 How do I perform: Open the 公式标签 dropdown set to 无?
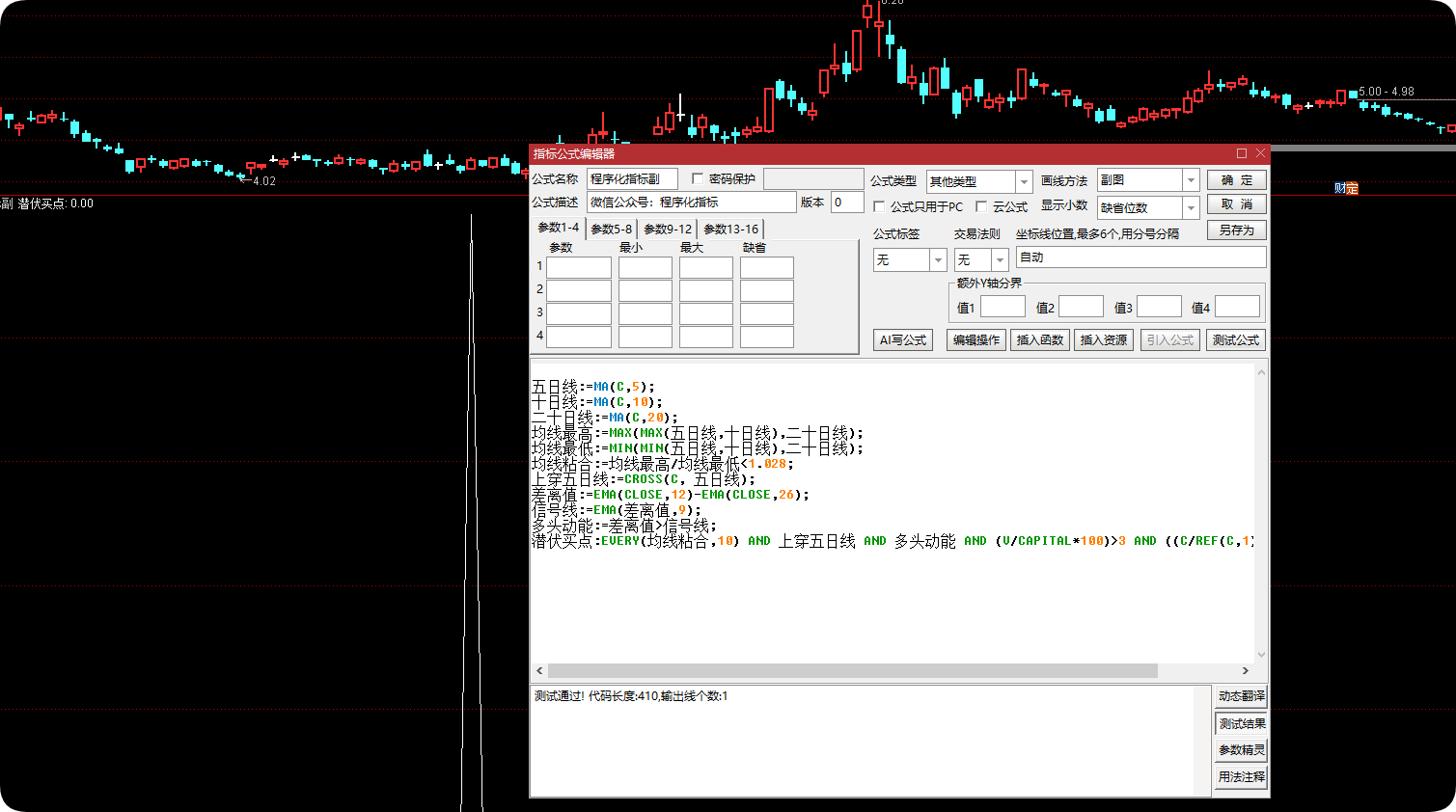click(938, 259)
